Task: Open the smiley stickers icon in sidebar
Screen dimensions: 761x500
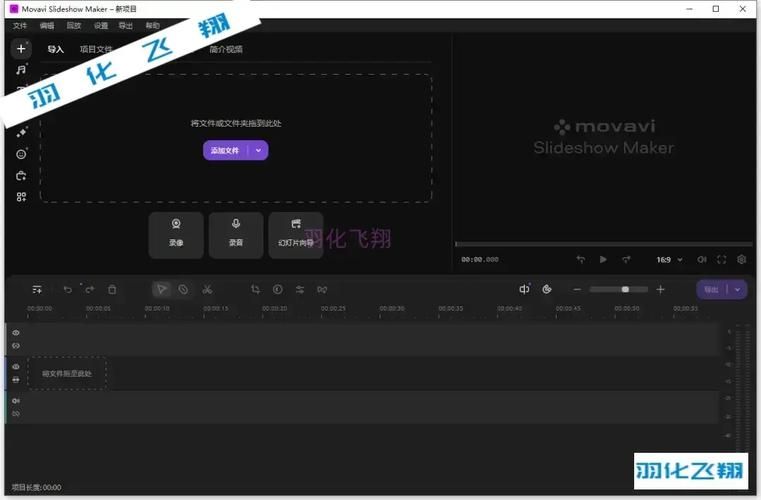Action: click(21, 154)
